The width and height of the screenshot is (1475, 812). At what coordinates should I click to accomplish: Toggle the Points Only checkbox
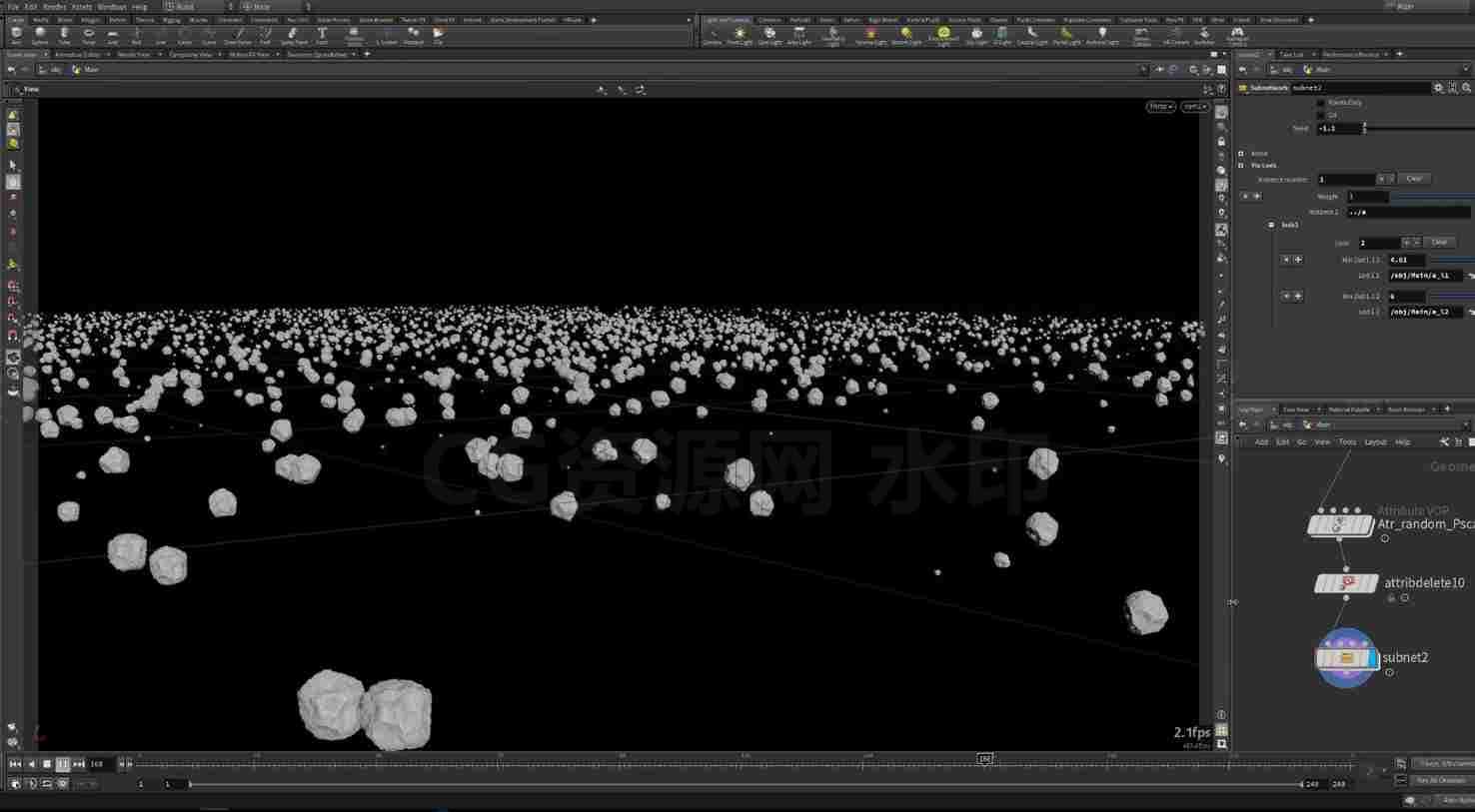pyautogui.click(x=1320, y=102)
